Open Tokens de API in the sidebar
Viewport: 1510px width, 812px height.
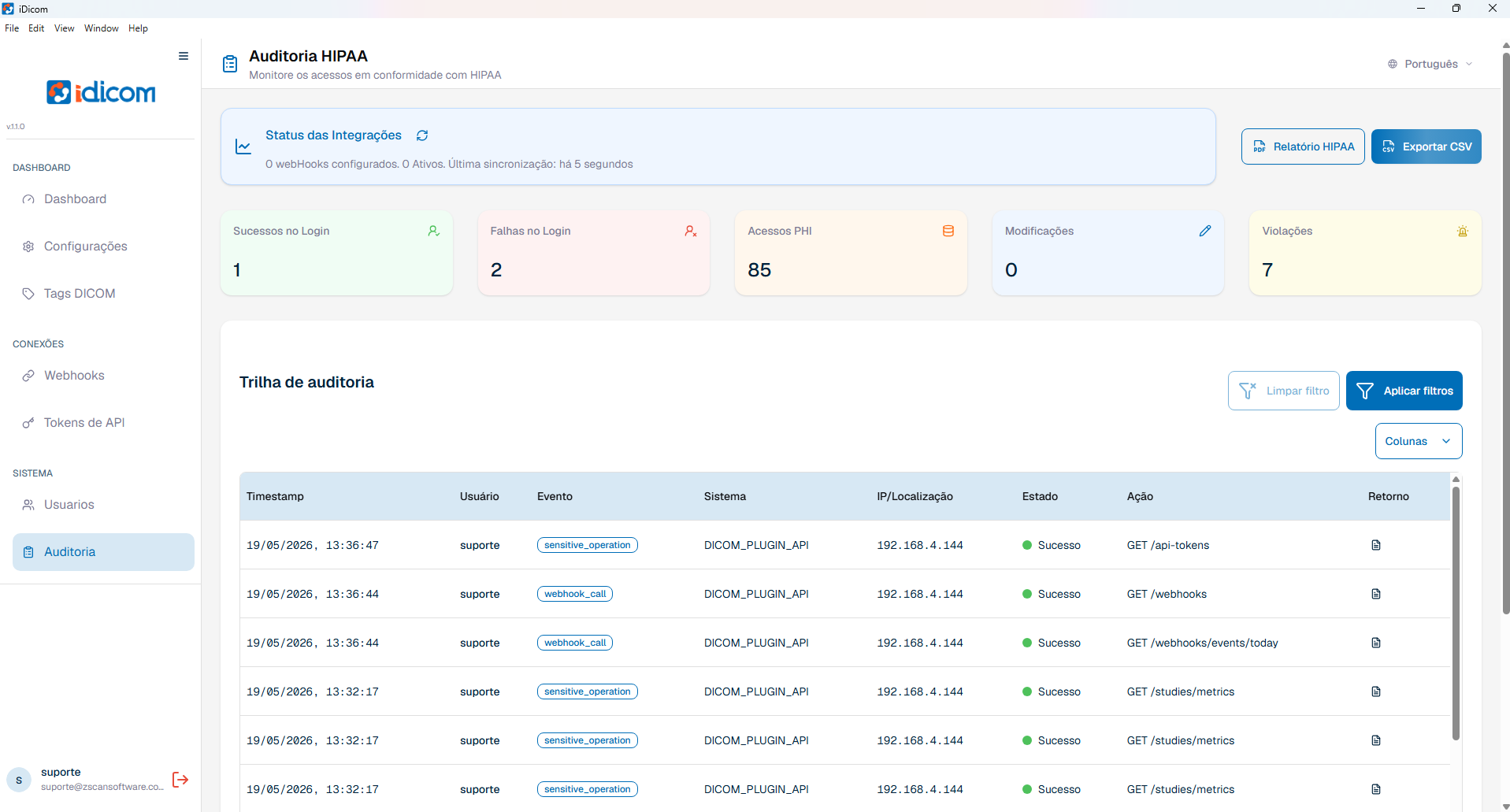pos(103,423)
